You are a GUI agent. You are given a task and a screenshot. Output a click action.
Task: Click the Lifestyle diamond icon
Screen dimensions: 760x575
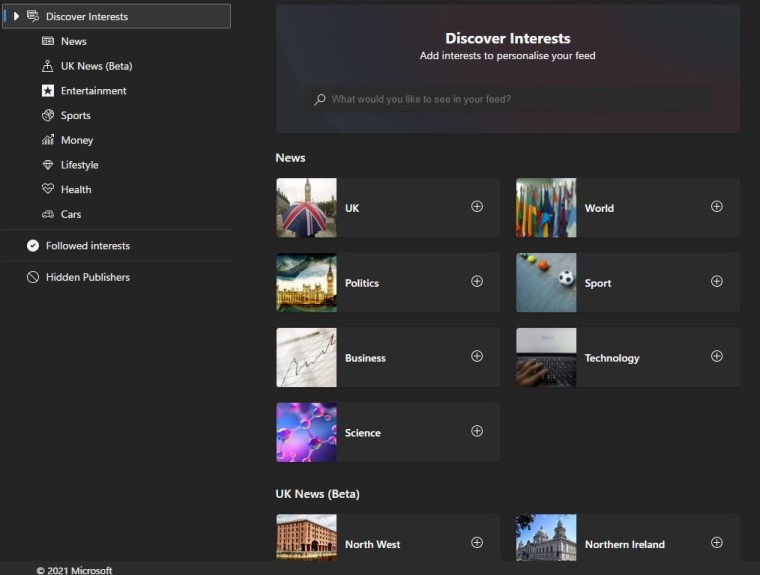[48, 165]
